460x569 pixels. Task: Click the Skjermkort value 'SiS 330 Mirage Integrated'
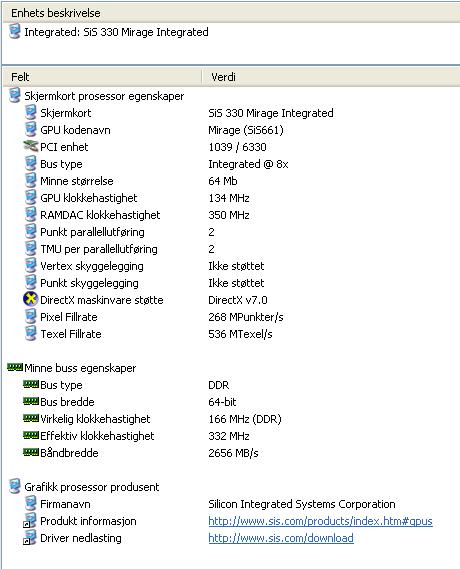(x=271, y=113)
